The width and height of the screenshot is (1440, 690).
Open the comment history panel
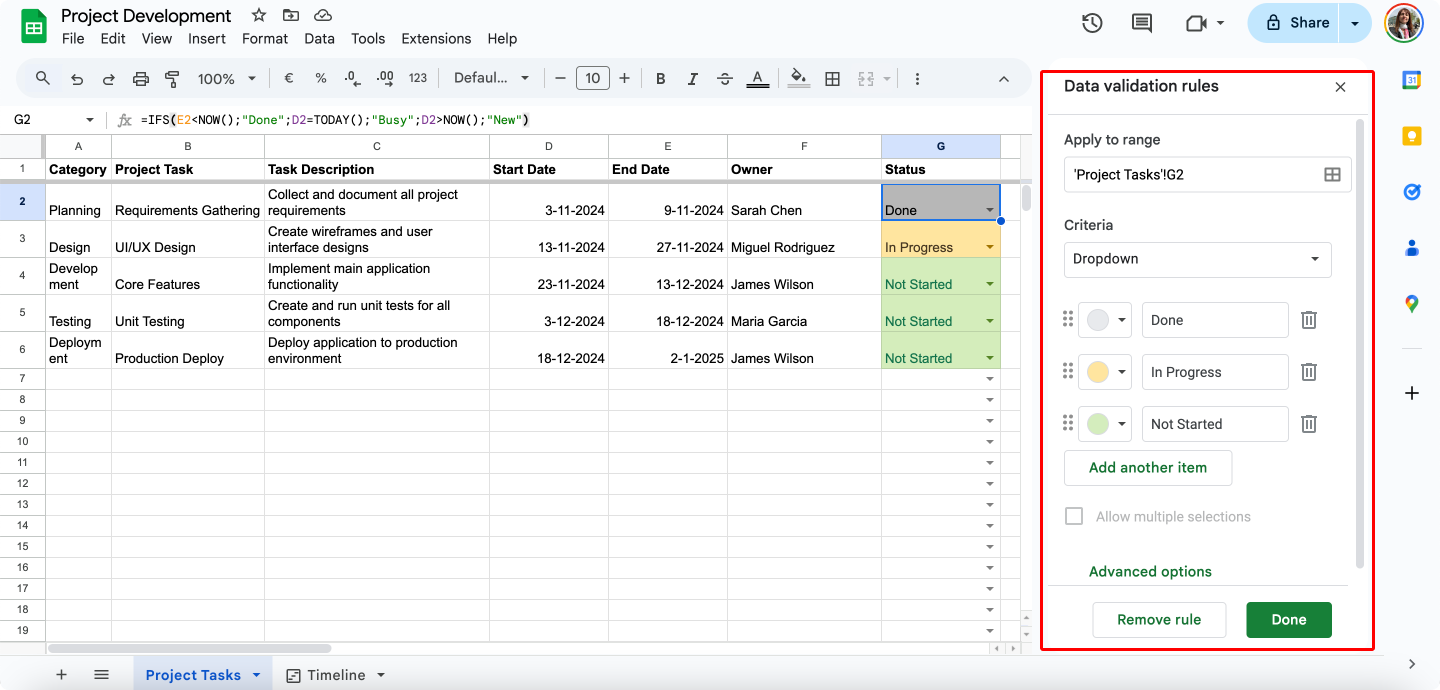coord(1141,22)
